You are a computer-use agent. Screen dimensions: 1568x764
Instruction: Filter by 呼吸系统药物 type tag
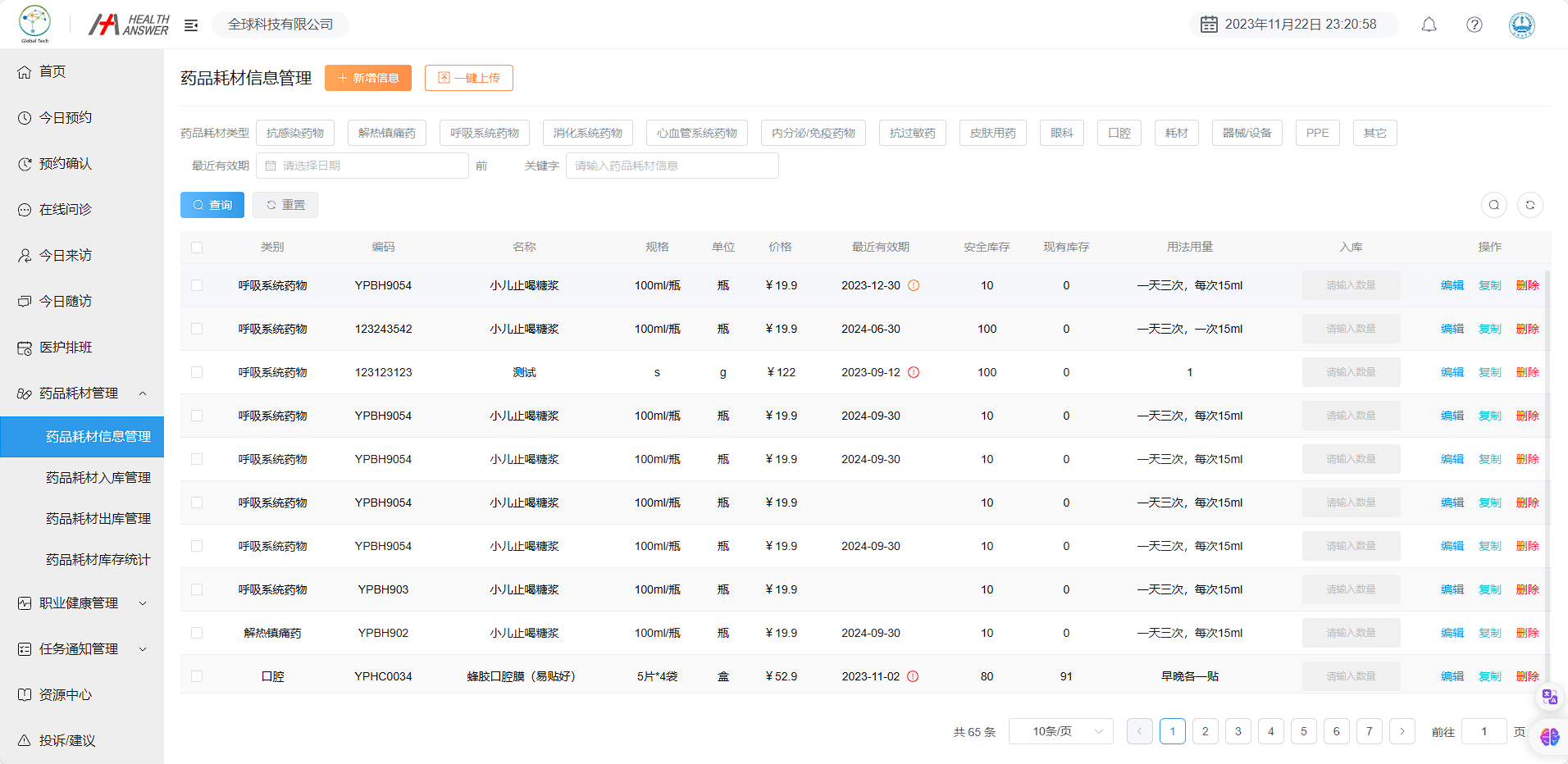coord(485,133)
